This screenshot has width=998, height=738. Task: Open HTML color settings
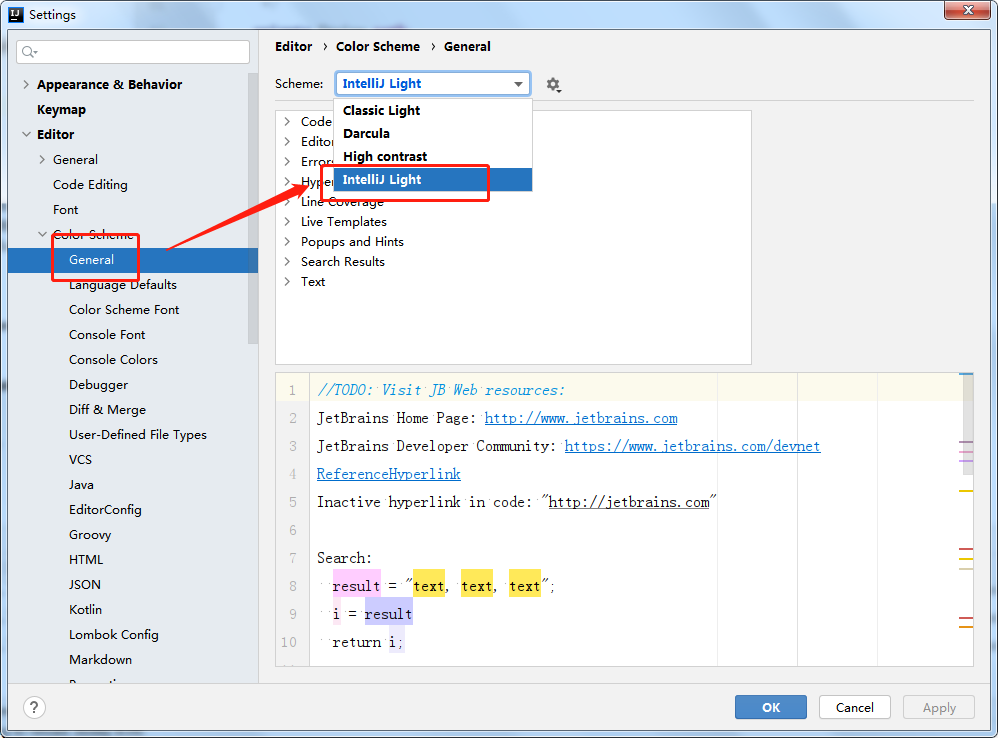click(x=86, y=560)
